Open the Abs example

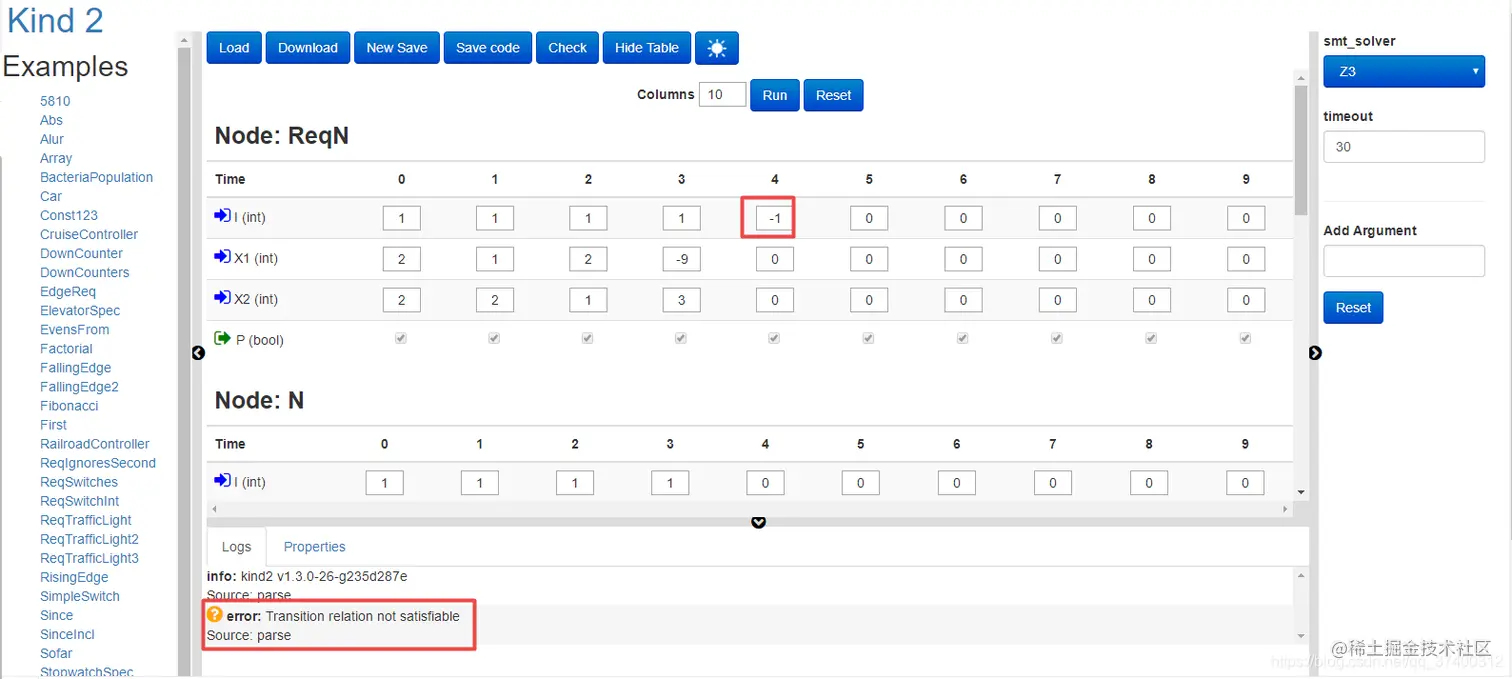(x=51, y=120)
